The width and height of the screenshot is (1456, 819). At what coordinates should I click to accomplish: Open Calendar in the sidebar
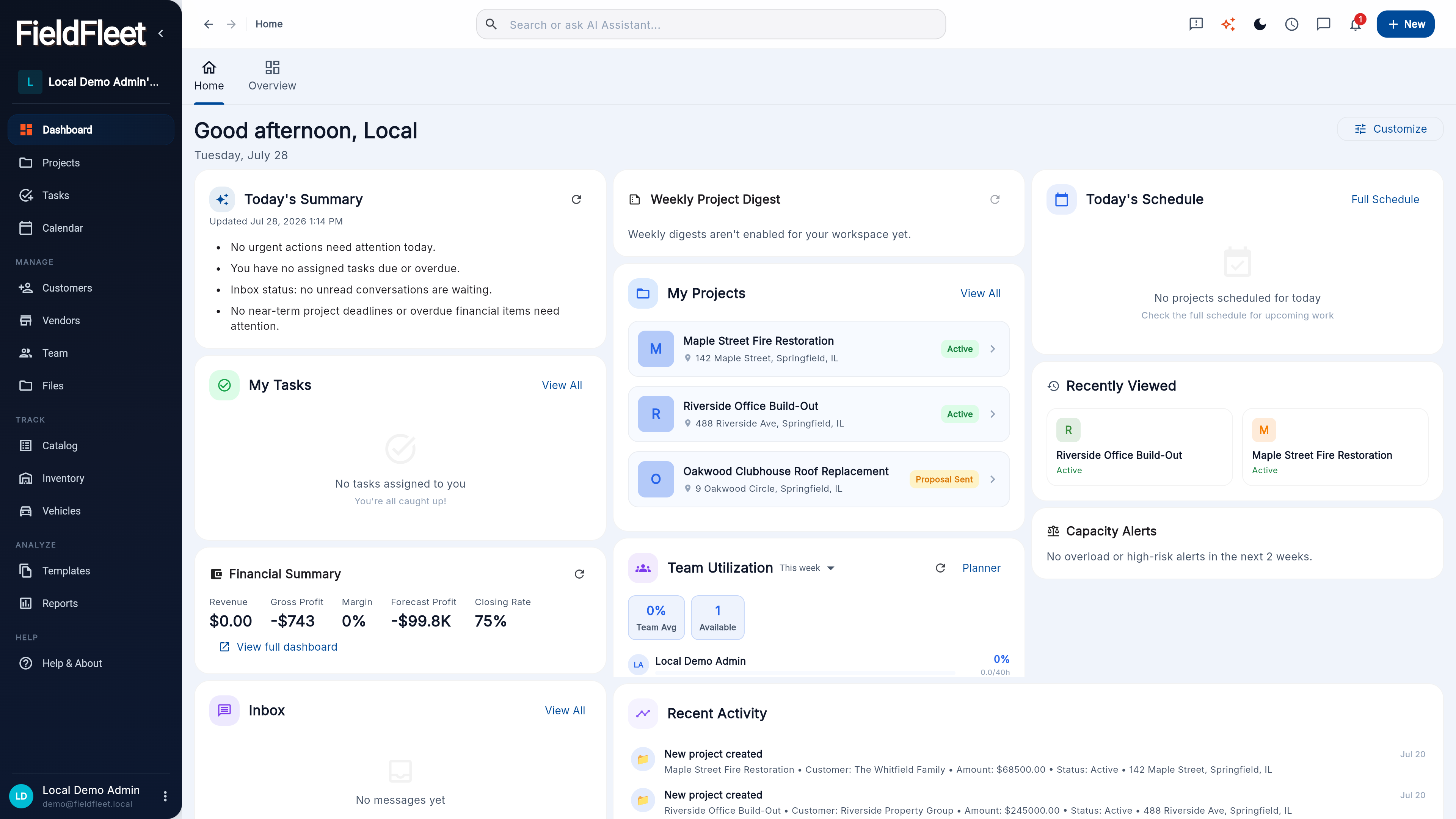click(91, 228)
